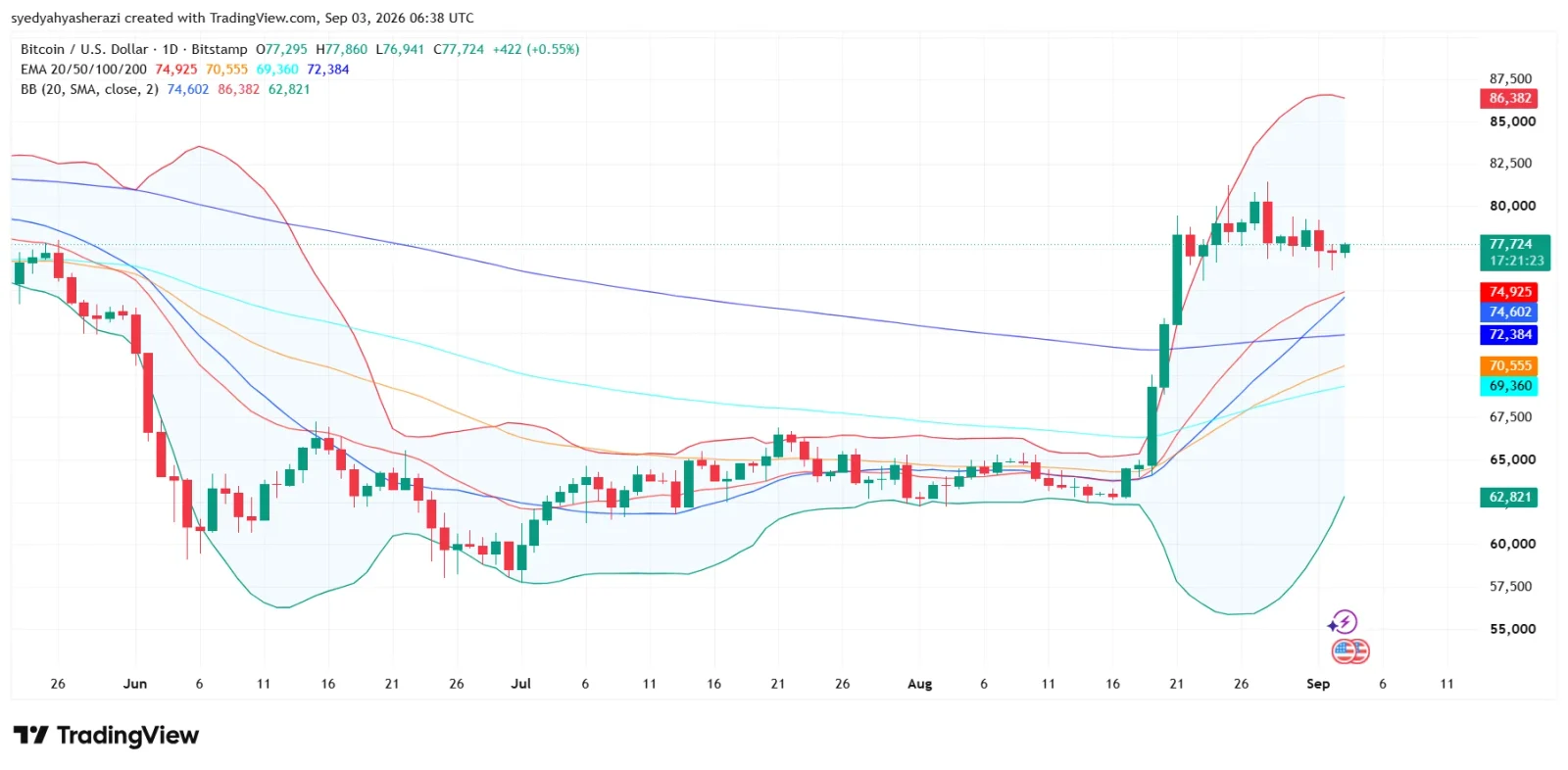Click the purple lightning bolt event icon
The height and width of the screenshot is (770, 1568).
(x=1343, y=622)
